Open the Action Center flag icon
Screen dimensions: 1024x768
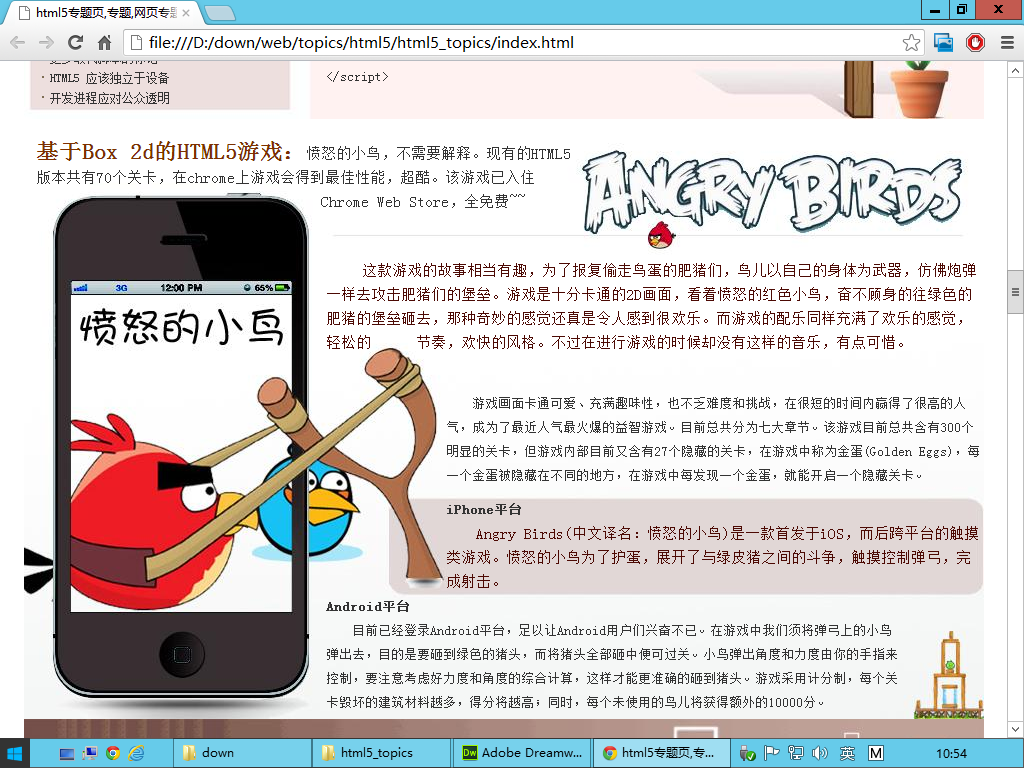(772, 754)
